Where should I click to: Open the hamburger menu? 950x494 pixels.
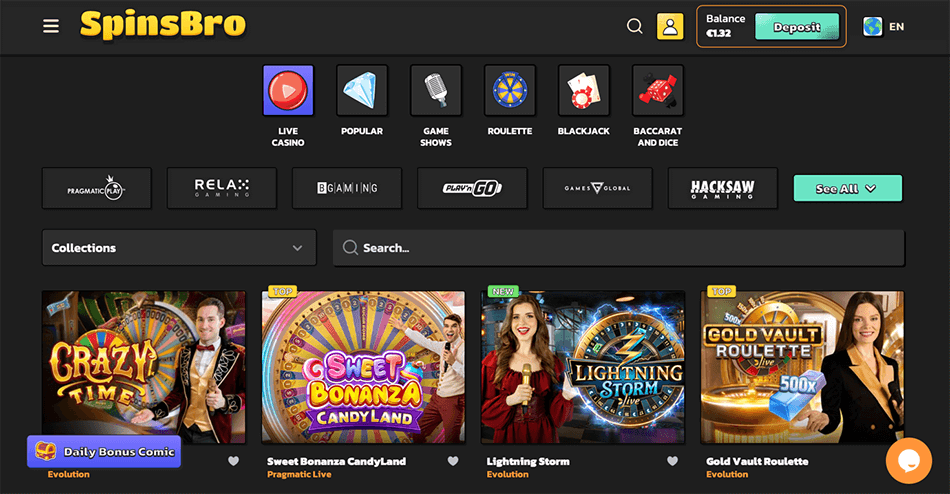click(51, 27)
